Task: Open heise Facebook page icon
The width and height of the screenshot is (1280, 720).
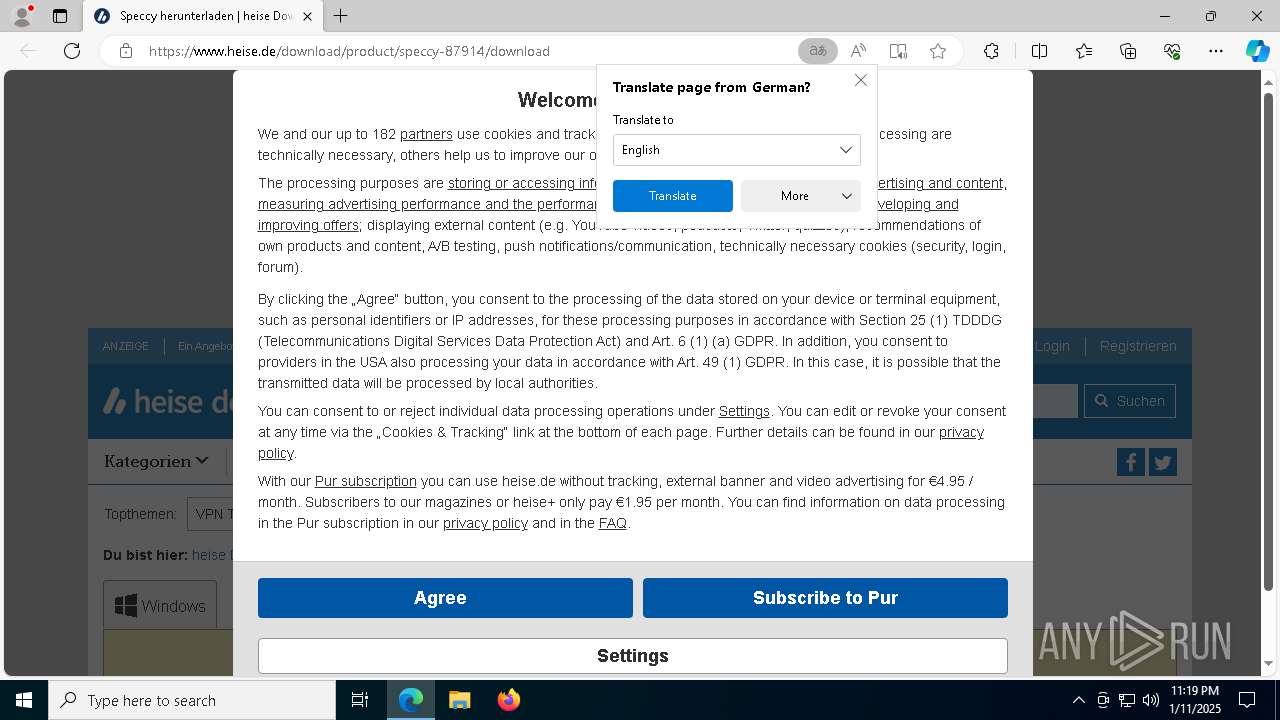Action: 1131,462
